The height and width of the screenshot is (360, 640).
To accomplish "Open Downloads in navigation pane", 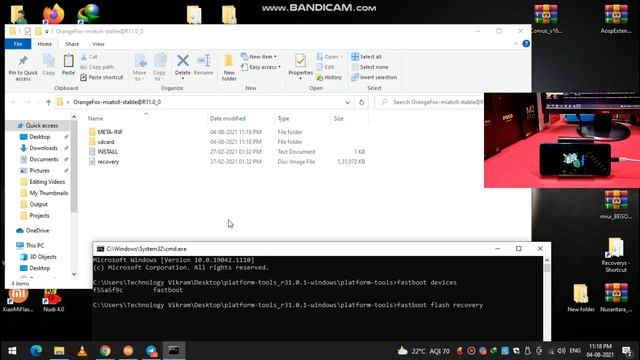I will [43, 148].
